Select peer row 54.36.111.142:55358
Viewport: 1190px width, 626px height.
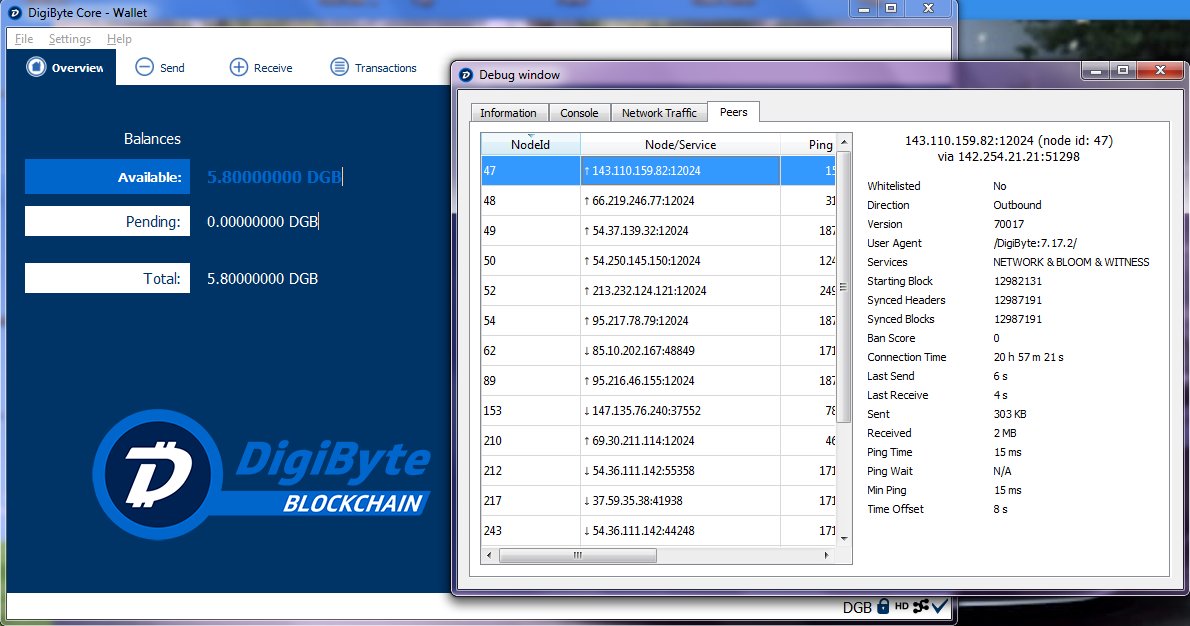click(659, 470)
